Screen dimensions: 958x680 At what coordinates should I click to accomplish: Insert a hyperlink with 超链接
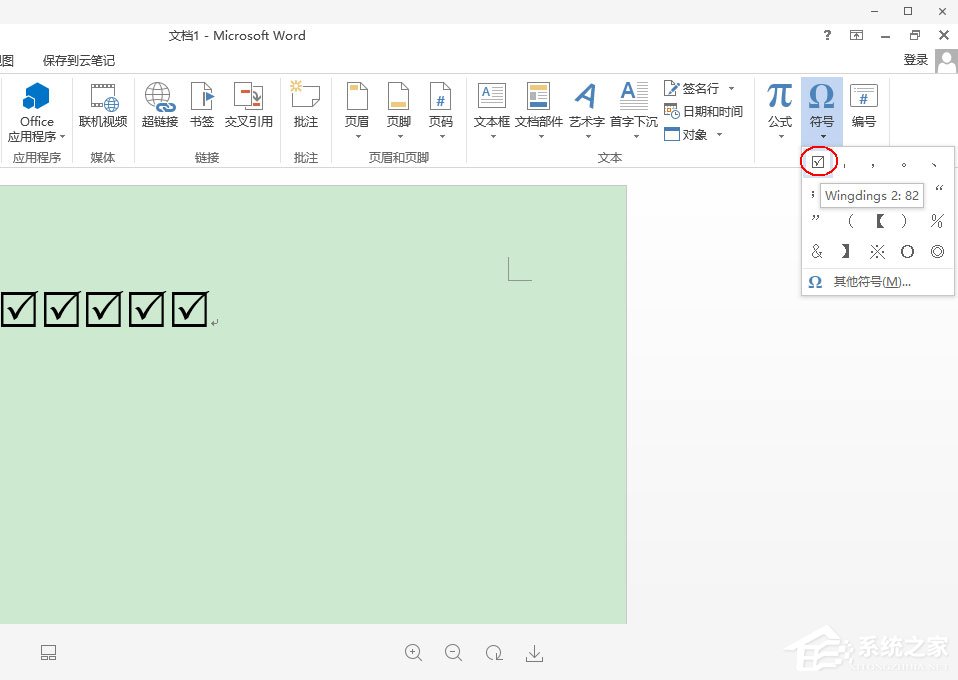tap(159, 108)
